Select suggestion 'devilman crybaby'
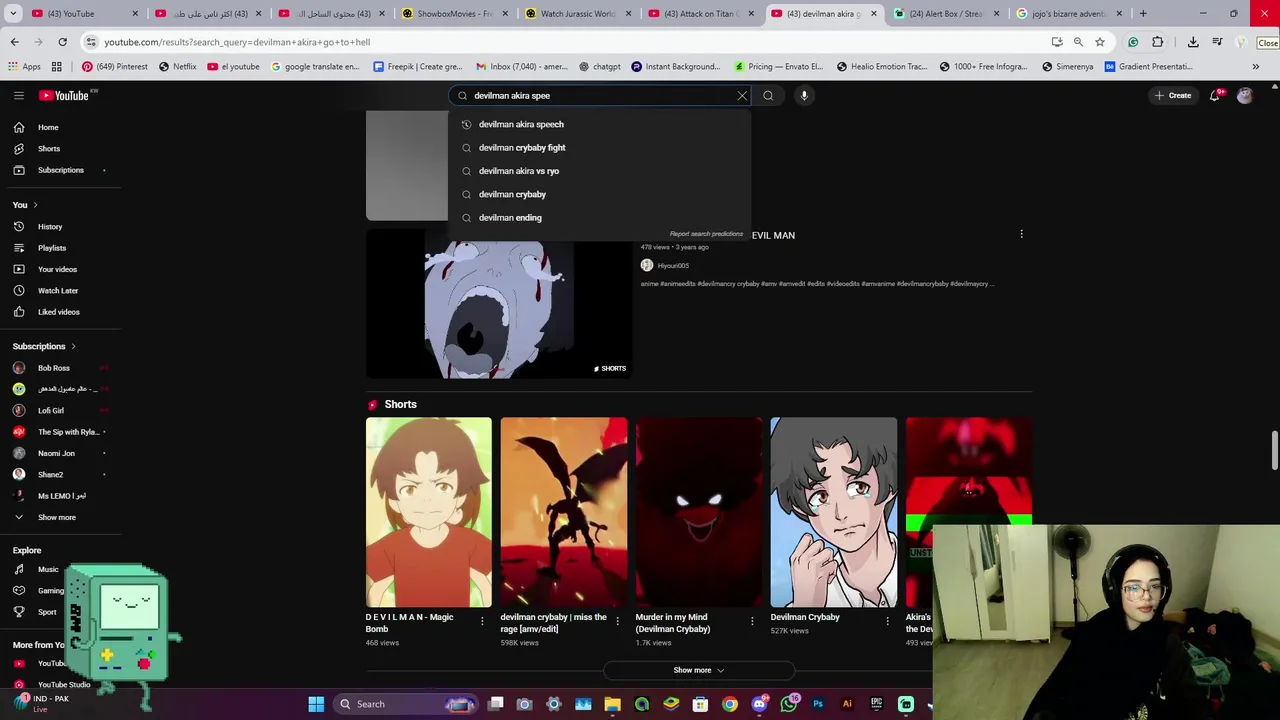Screen dimensions: 1280x720 (x=598, y=194)
